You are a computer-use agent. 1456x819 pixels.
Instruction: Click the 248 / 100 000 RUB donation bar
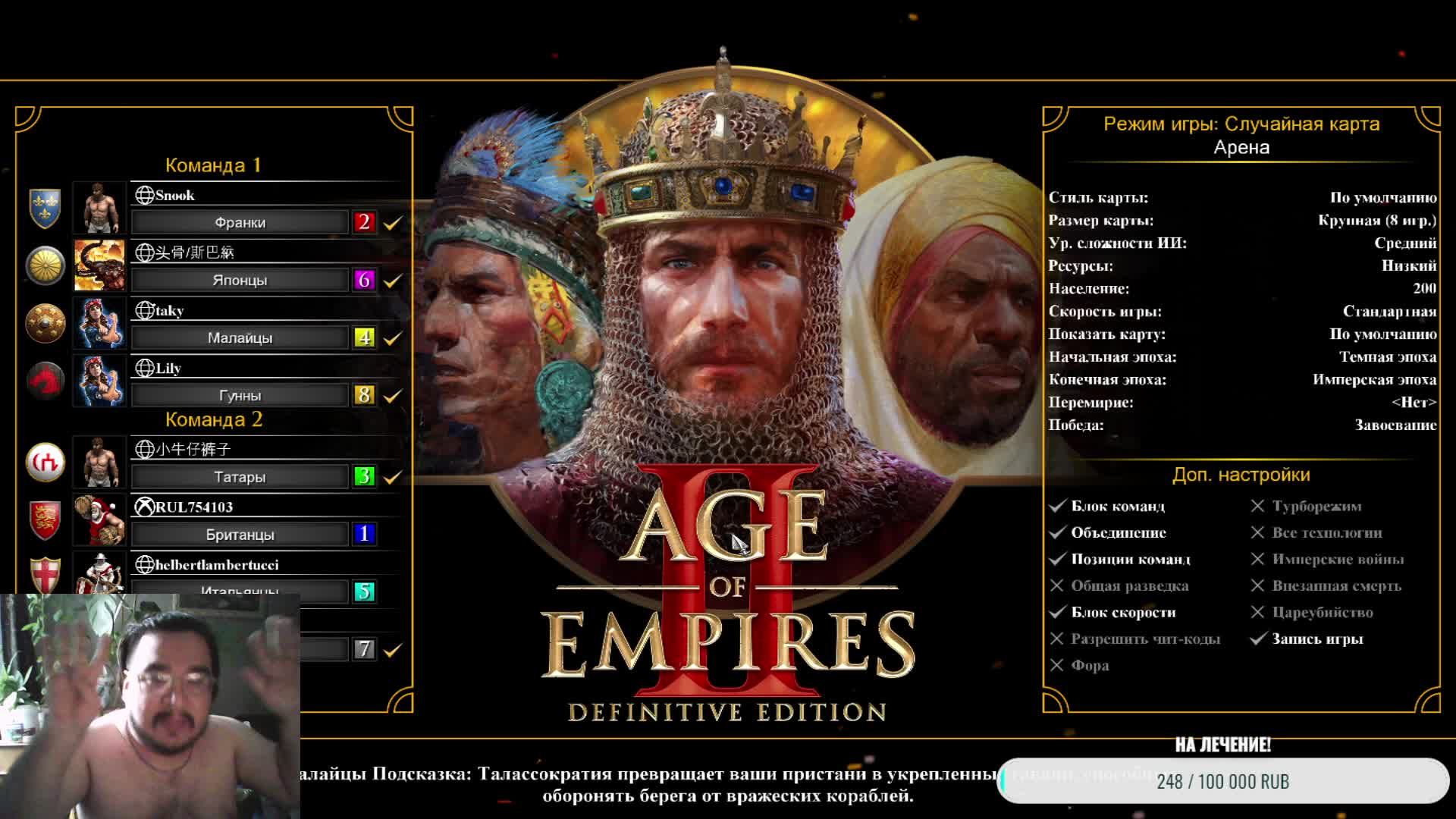click(1222, 781)
